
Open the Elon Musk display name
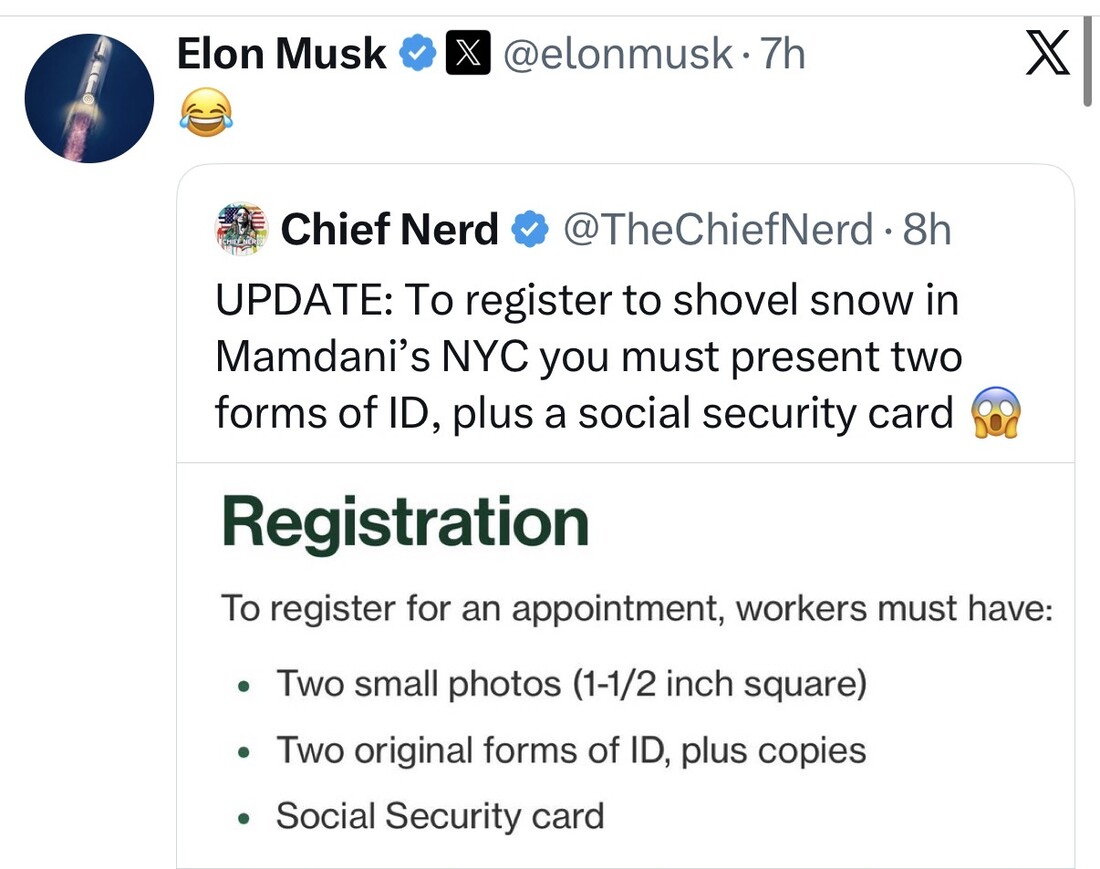(x=281, y=54)
